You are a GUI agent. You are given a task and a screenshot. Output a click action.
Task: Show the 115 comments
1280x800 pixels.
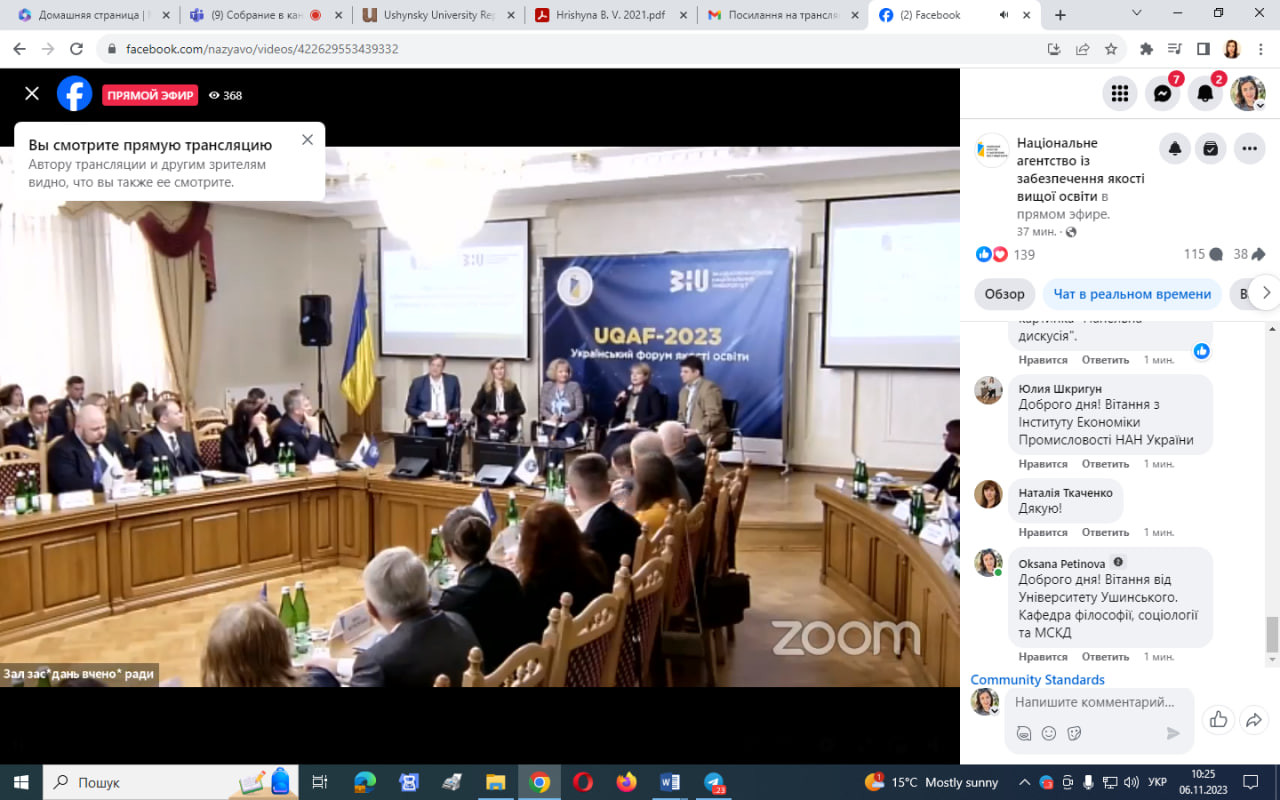(x=1203, y=254)
